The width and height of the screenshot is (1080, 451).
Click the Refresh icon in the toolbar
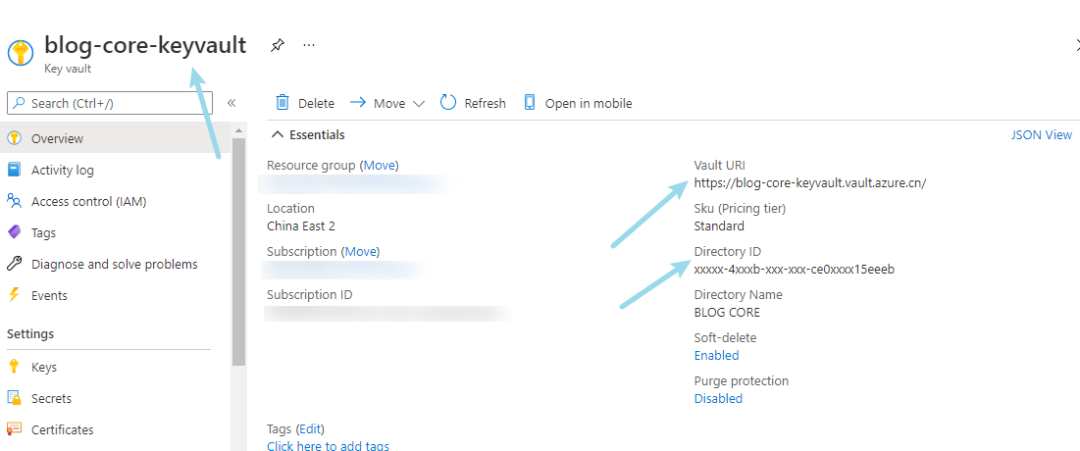click(448, 103)
